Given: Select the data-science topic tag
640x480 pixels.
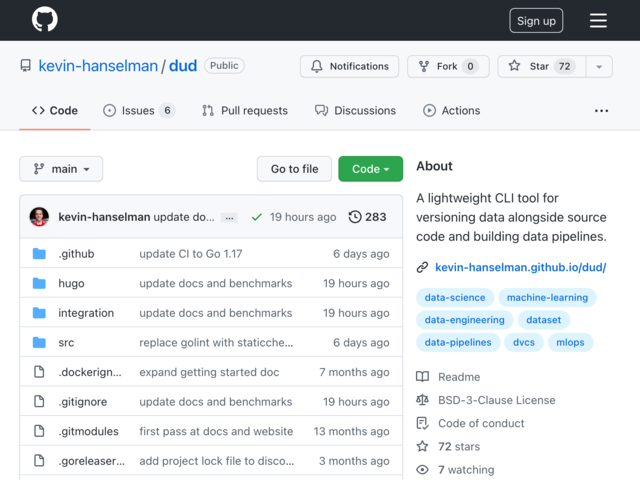Looking at the screenshot, I should click(x=455, y=298).
